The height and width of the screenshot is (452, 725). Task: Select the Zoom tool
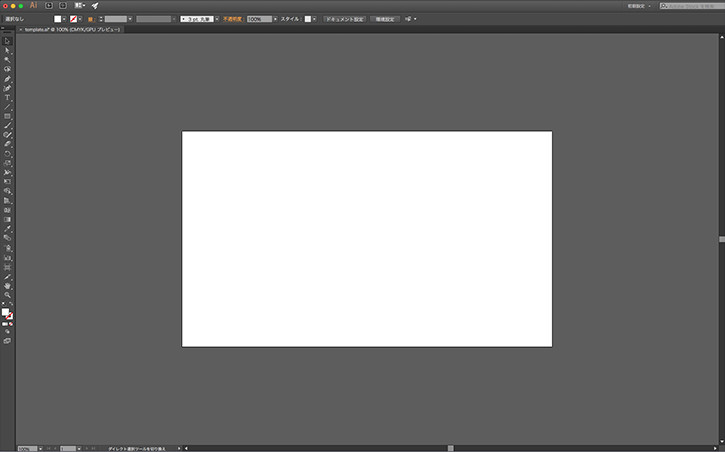coord(7,295)
